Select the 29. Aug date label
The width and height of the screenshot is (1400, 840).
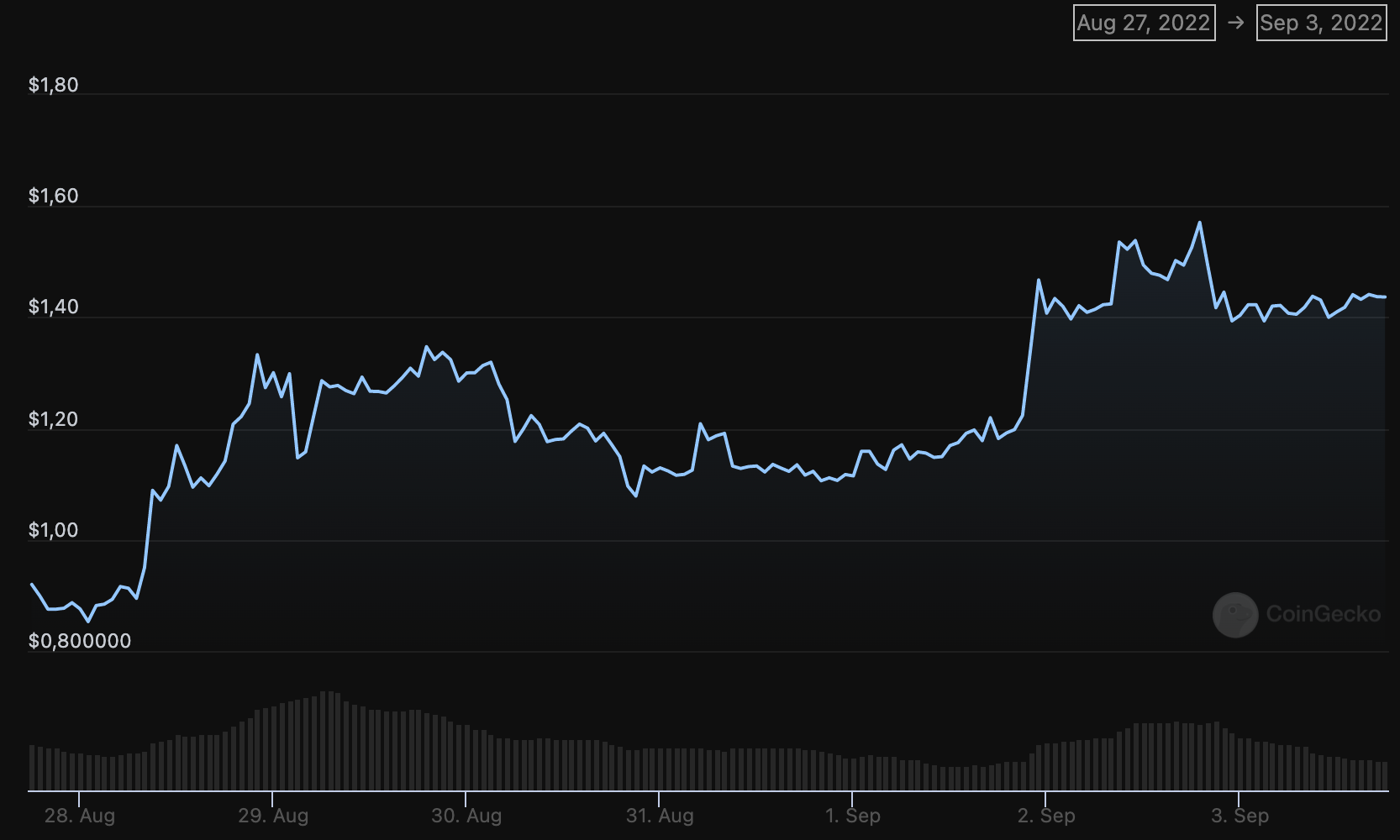[273, 816]
